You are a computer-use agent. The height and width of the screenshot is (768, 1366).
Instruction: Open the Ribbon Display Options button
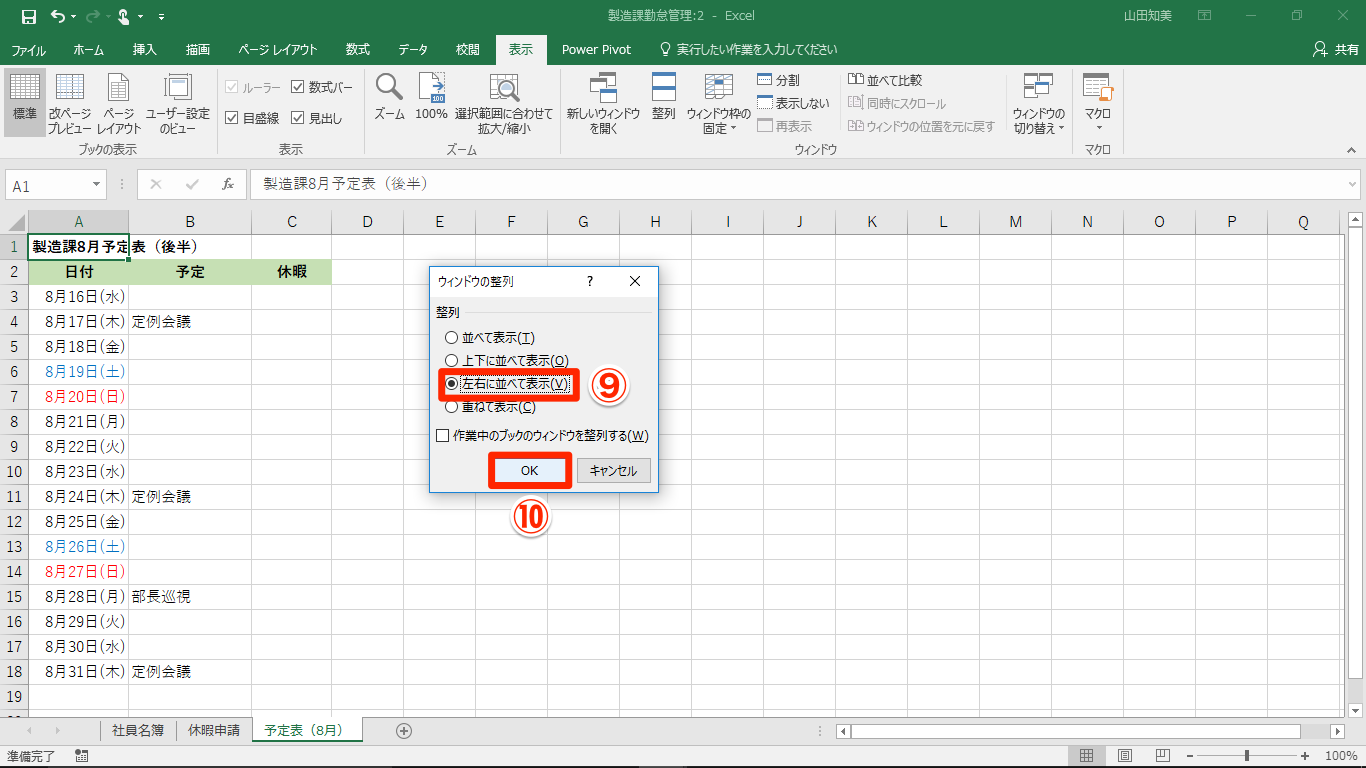(x=1204, y=16)
